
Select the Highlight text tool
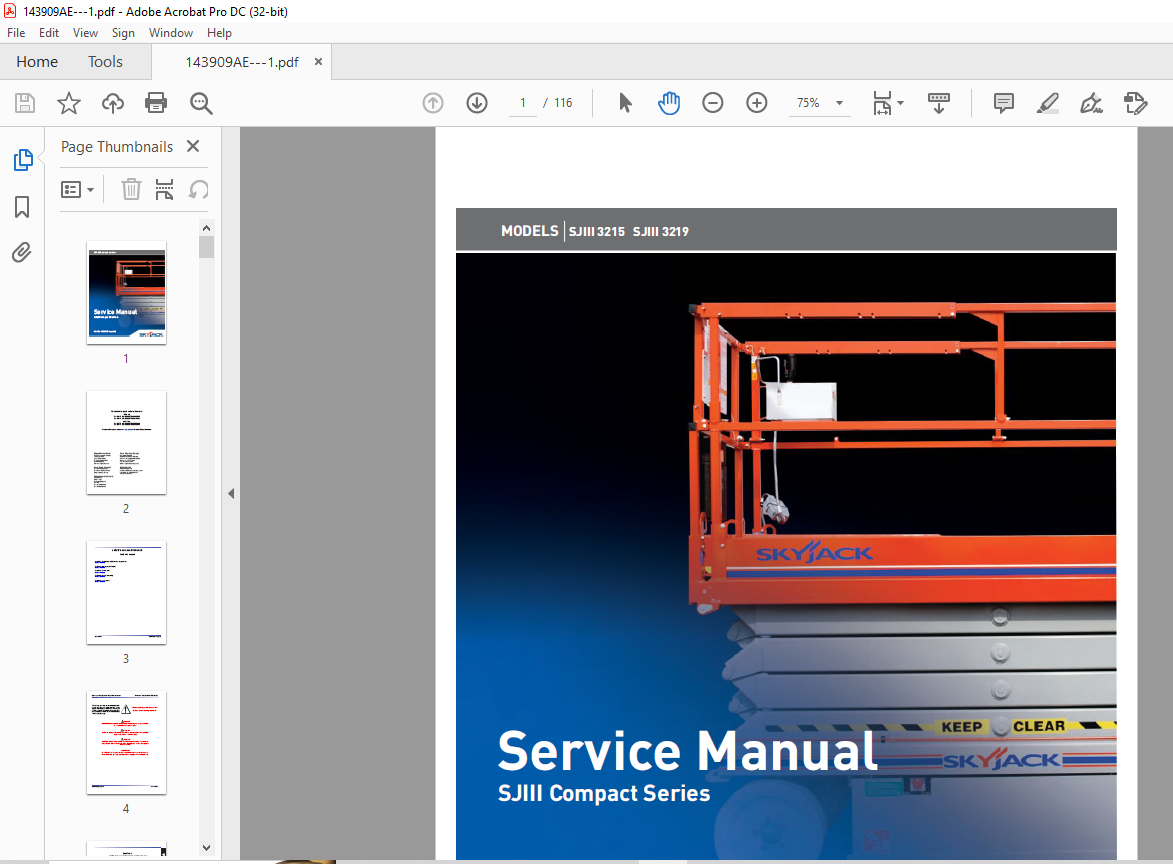1047,102
